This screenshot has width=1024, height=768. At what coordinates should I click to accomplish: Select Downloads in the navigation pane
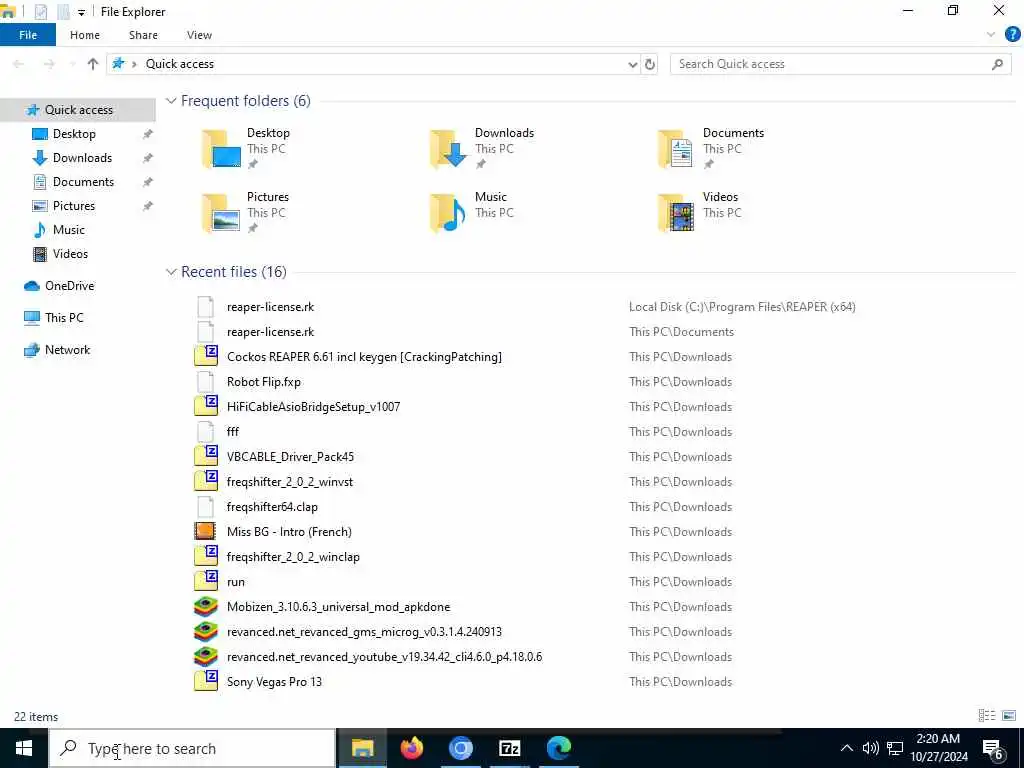82,158
